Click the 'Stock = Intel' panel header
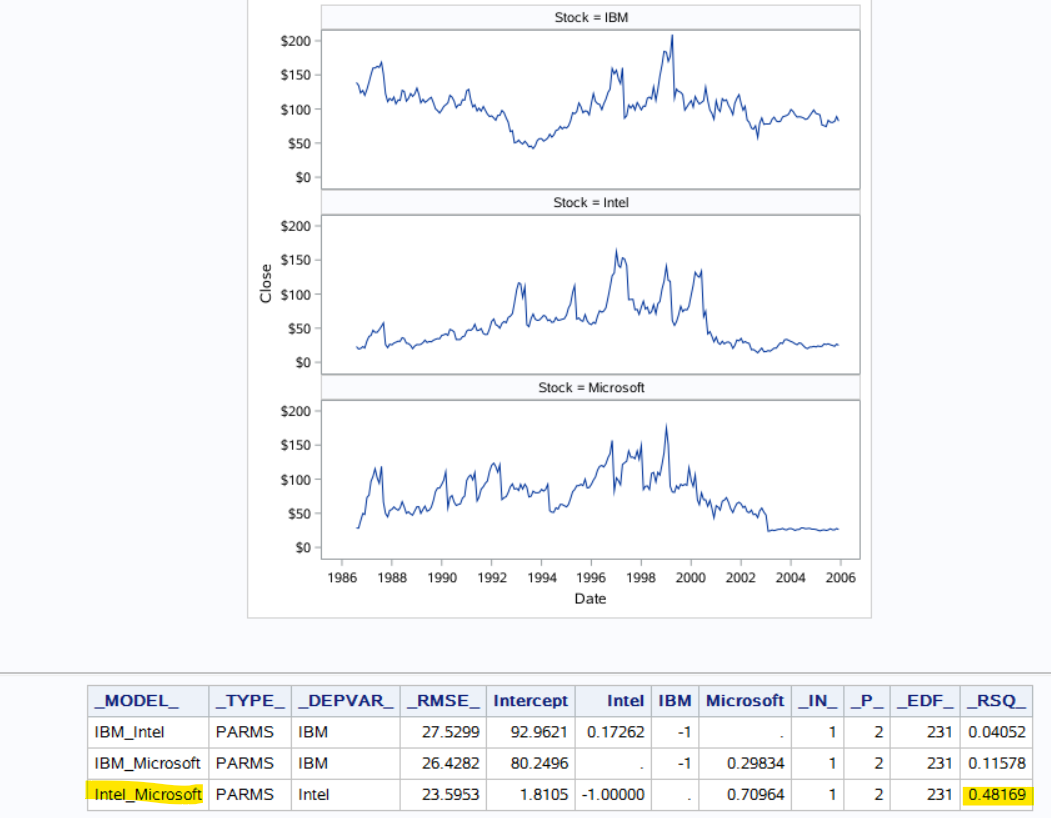This screenshot has width=1051, height=818. (x=590, y=203)
